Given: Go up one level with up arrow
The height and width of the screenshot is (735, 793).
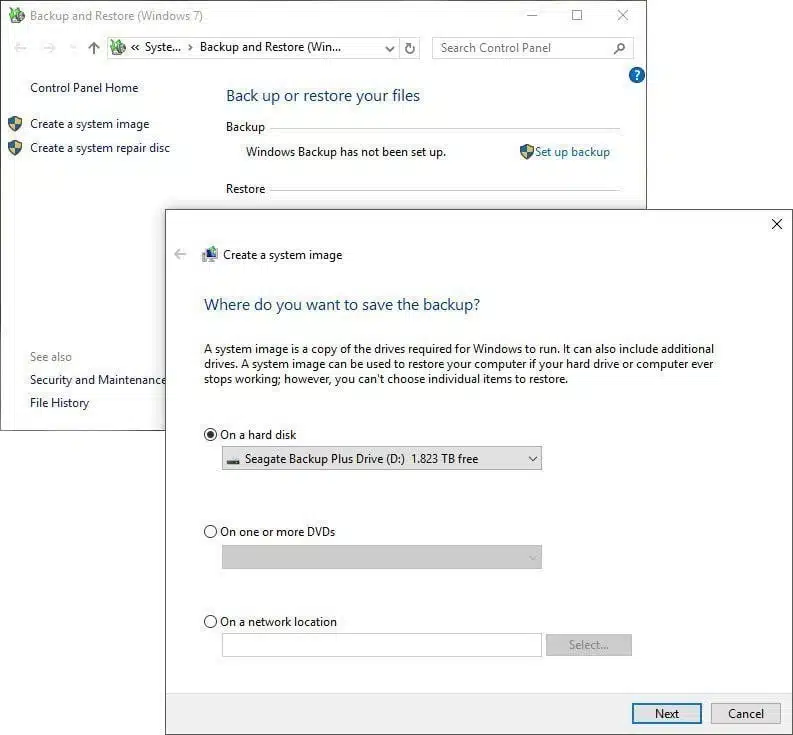Looking at the screenshot, I should pyautogui.click(x=94, y=48).
